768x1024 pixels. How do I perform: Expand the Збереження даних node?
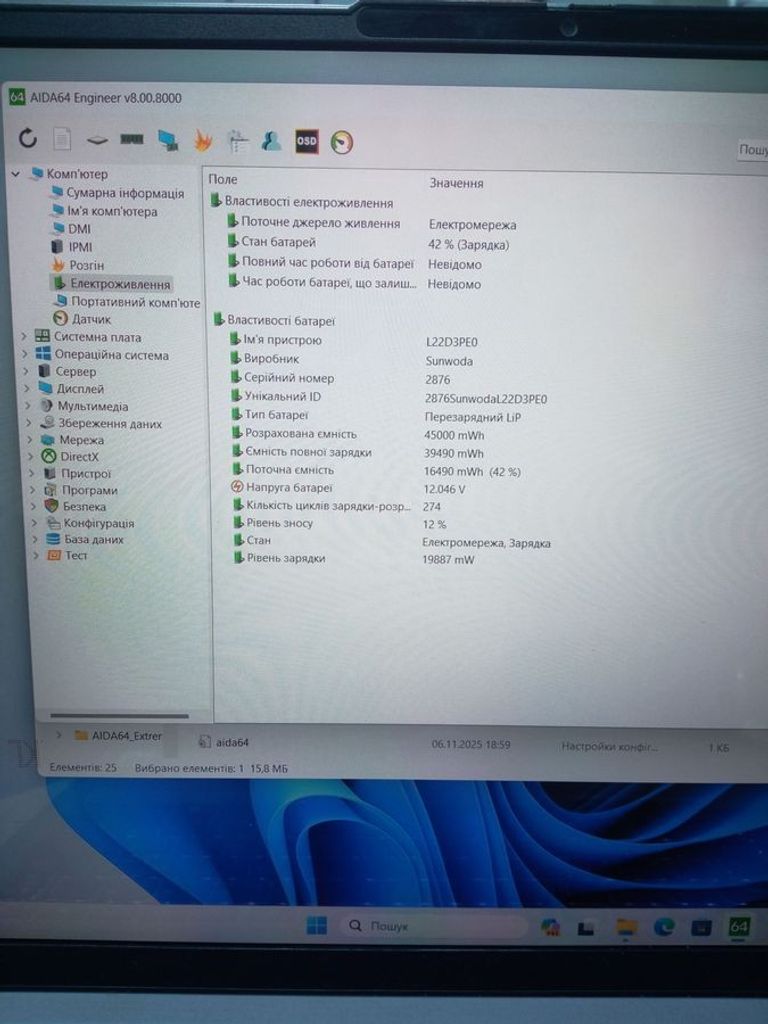tap(29, 423)
